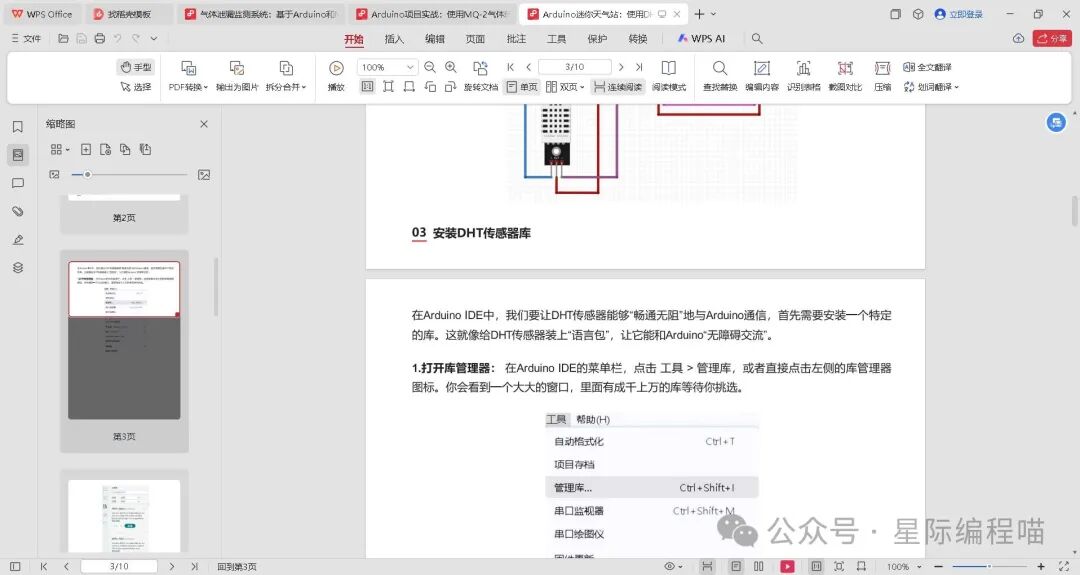Go to last page in ribbon

(x=638, y=67)
